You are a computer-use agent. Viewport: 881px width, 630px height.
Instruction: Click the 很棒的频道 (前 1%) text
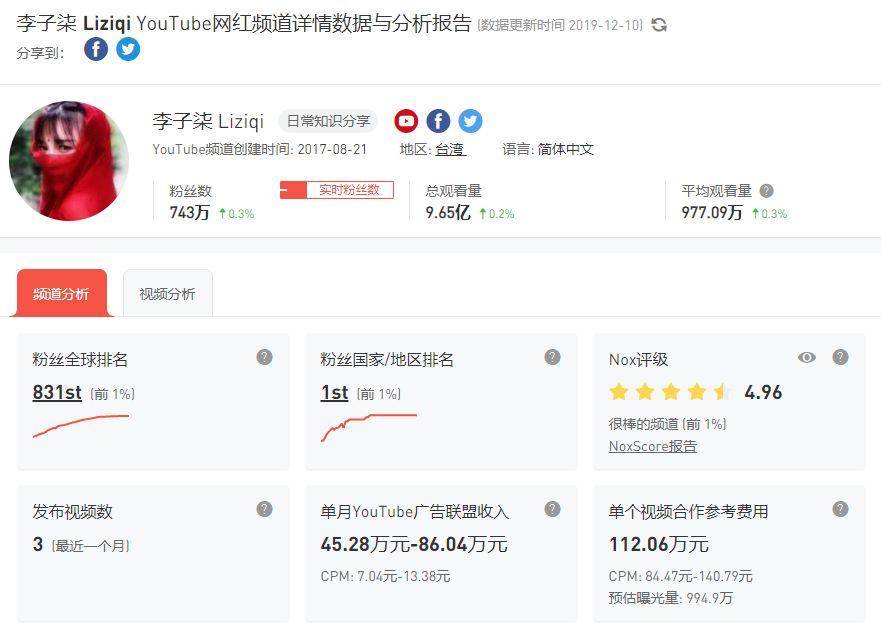[x=667, y=424]
